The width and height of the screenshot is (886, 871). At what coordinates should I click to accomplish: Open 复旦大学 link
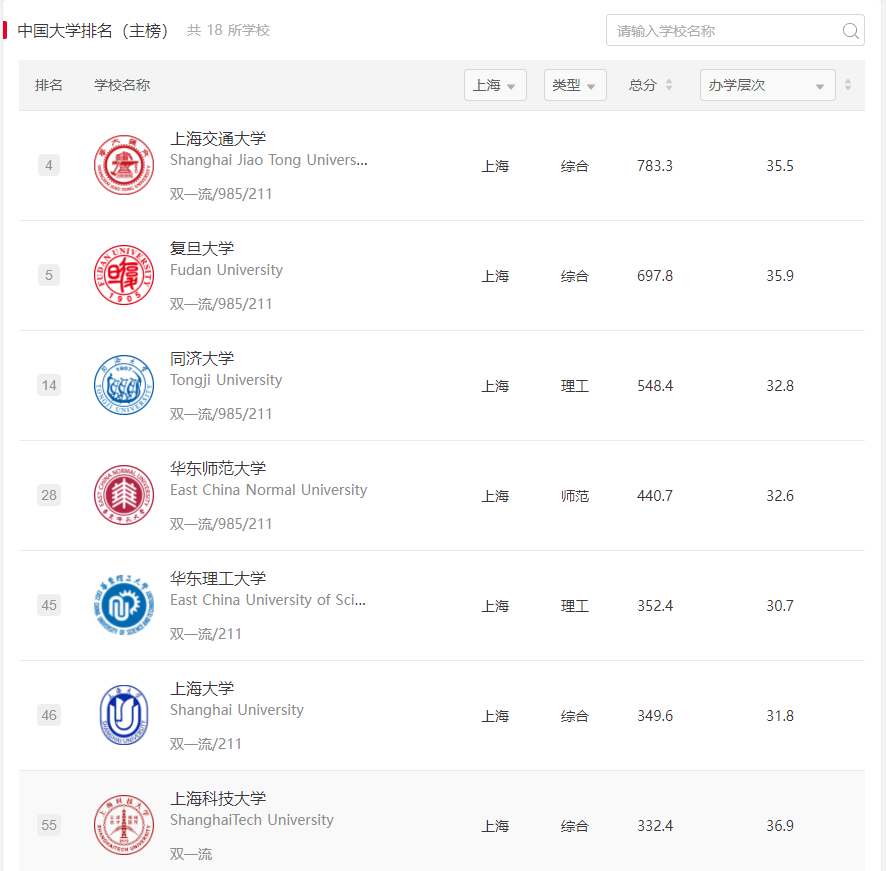click(x=202, y=248)
